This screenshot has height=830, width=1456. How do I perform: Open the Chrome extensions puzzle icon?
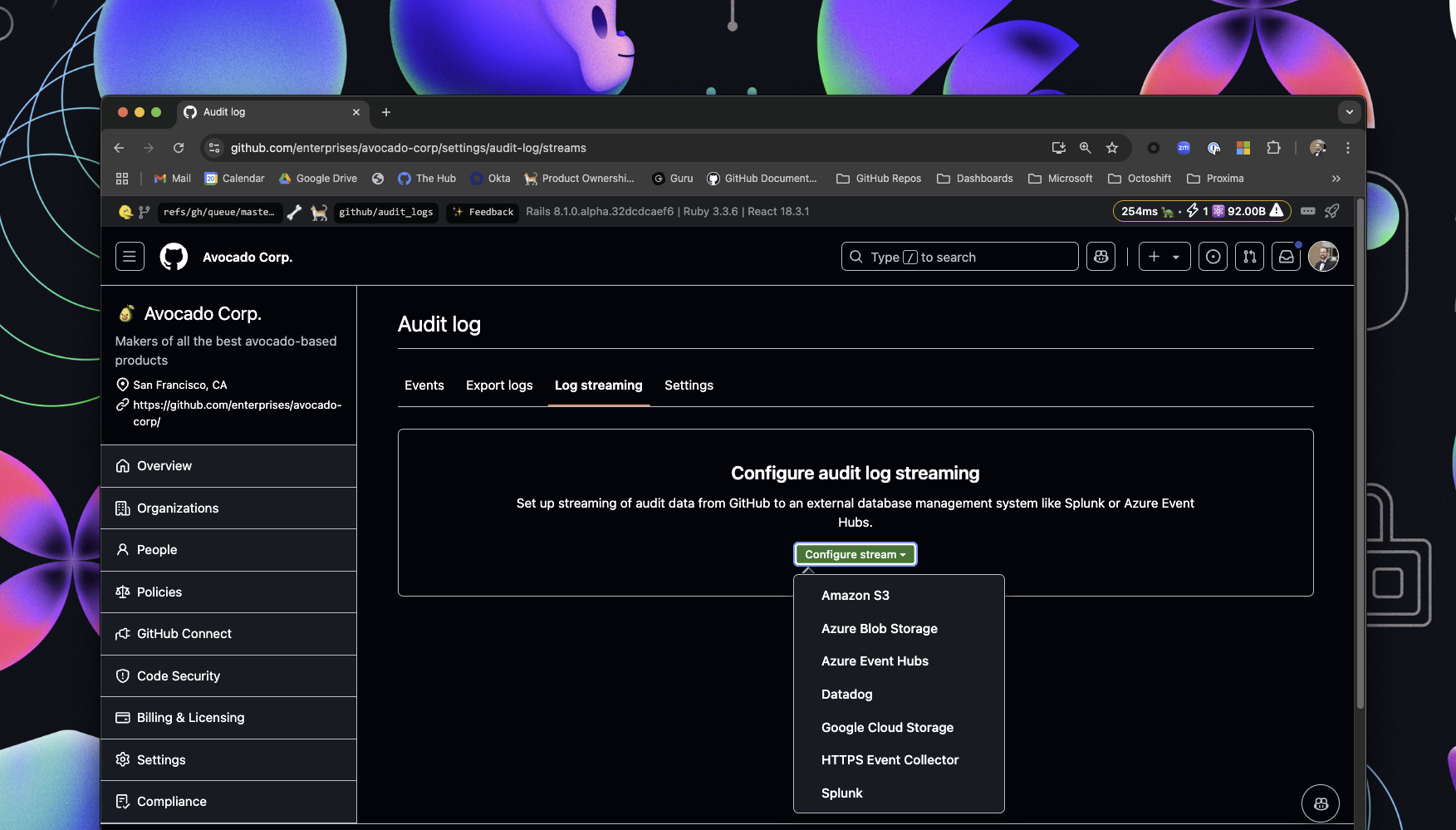tap(1273, 148)
